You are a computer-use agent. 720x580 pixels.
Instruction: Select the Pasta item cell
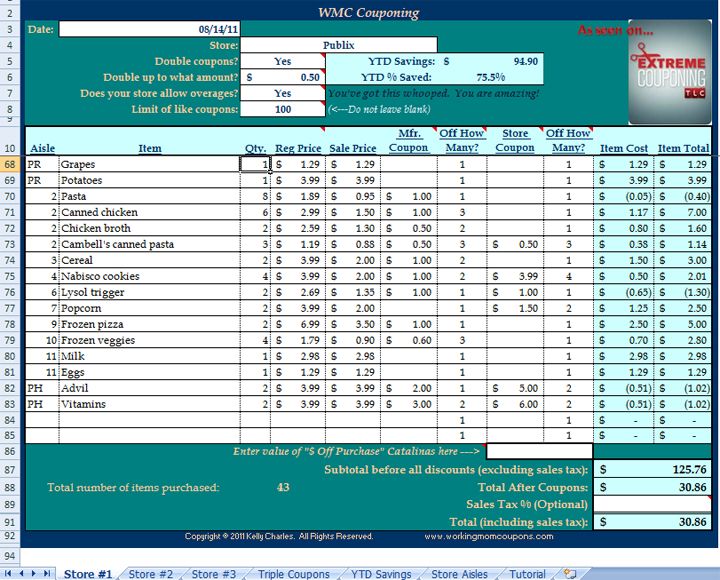(150, 197)
